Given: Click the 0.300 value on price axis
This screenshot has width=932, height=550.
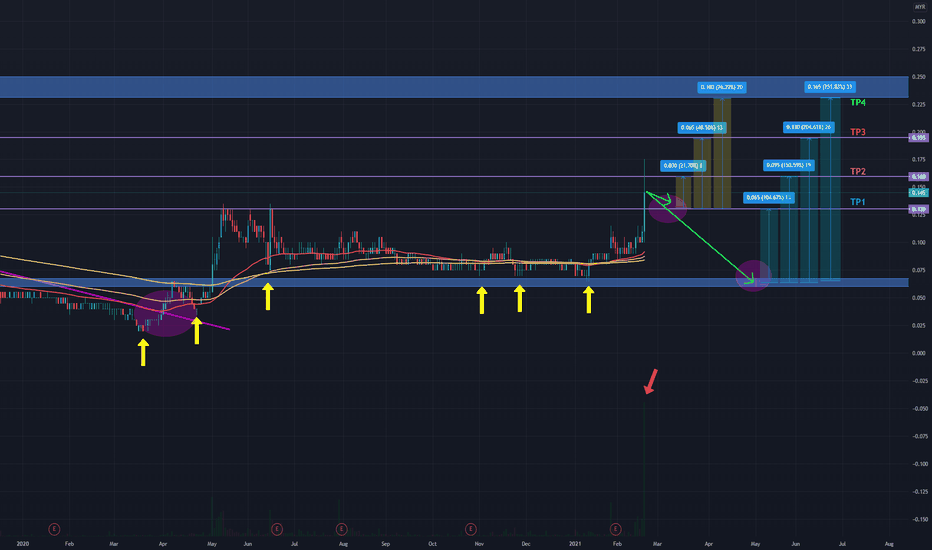Looking at the screenshot, I should (918, 21).
